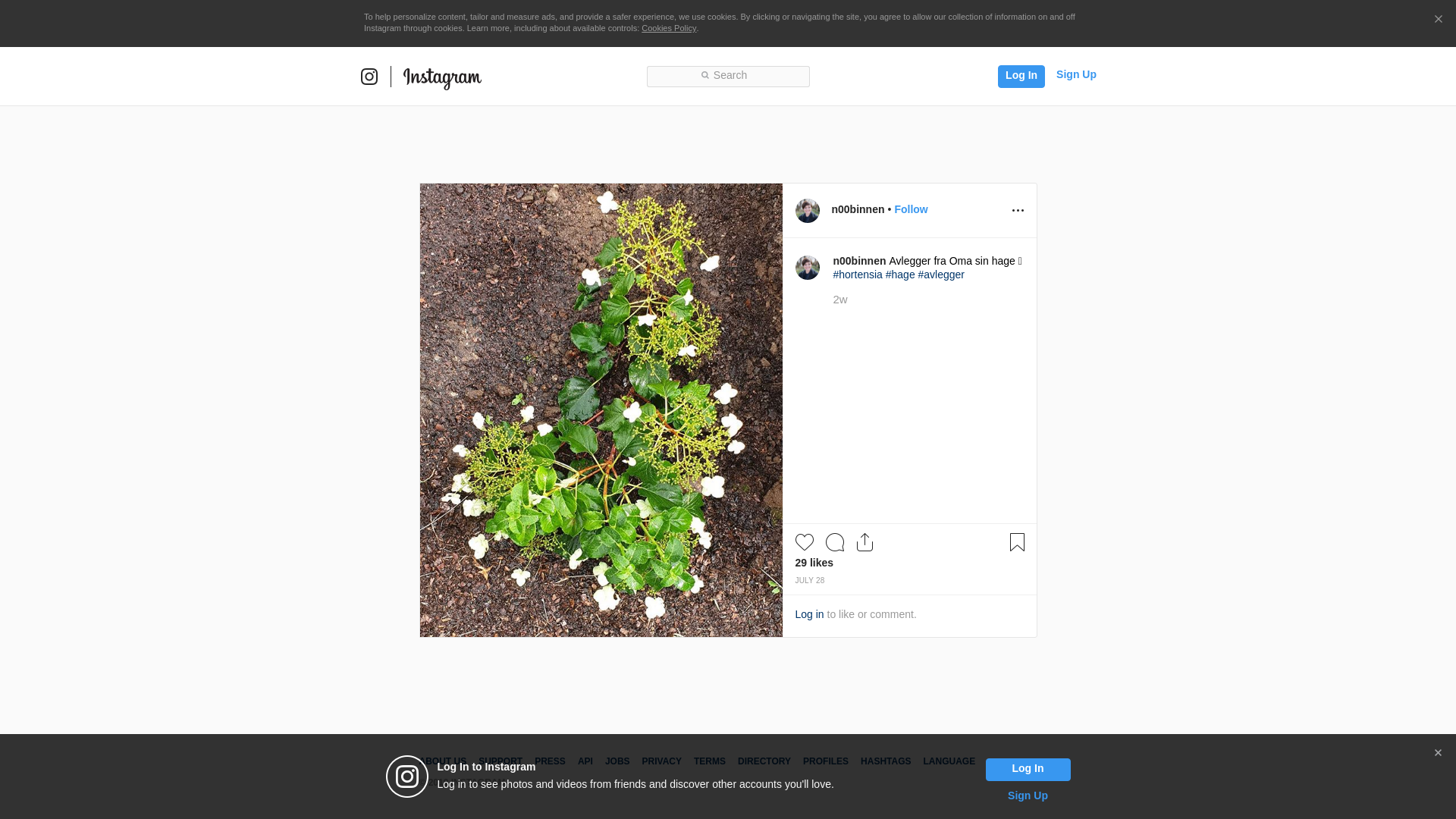1456x819 pixels.
Task: Click the hydrangea plant photo
Action: (601, 409)
